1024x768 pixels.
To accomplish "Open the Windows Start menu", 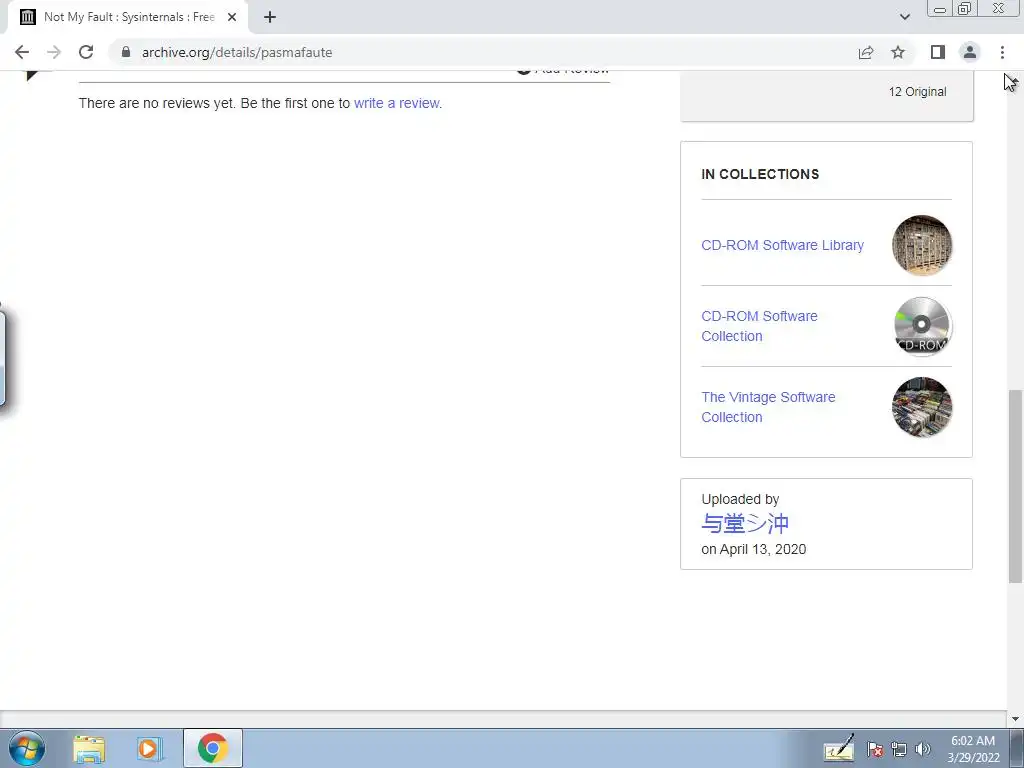I will coord(27,748).
